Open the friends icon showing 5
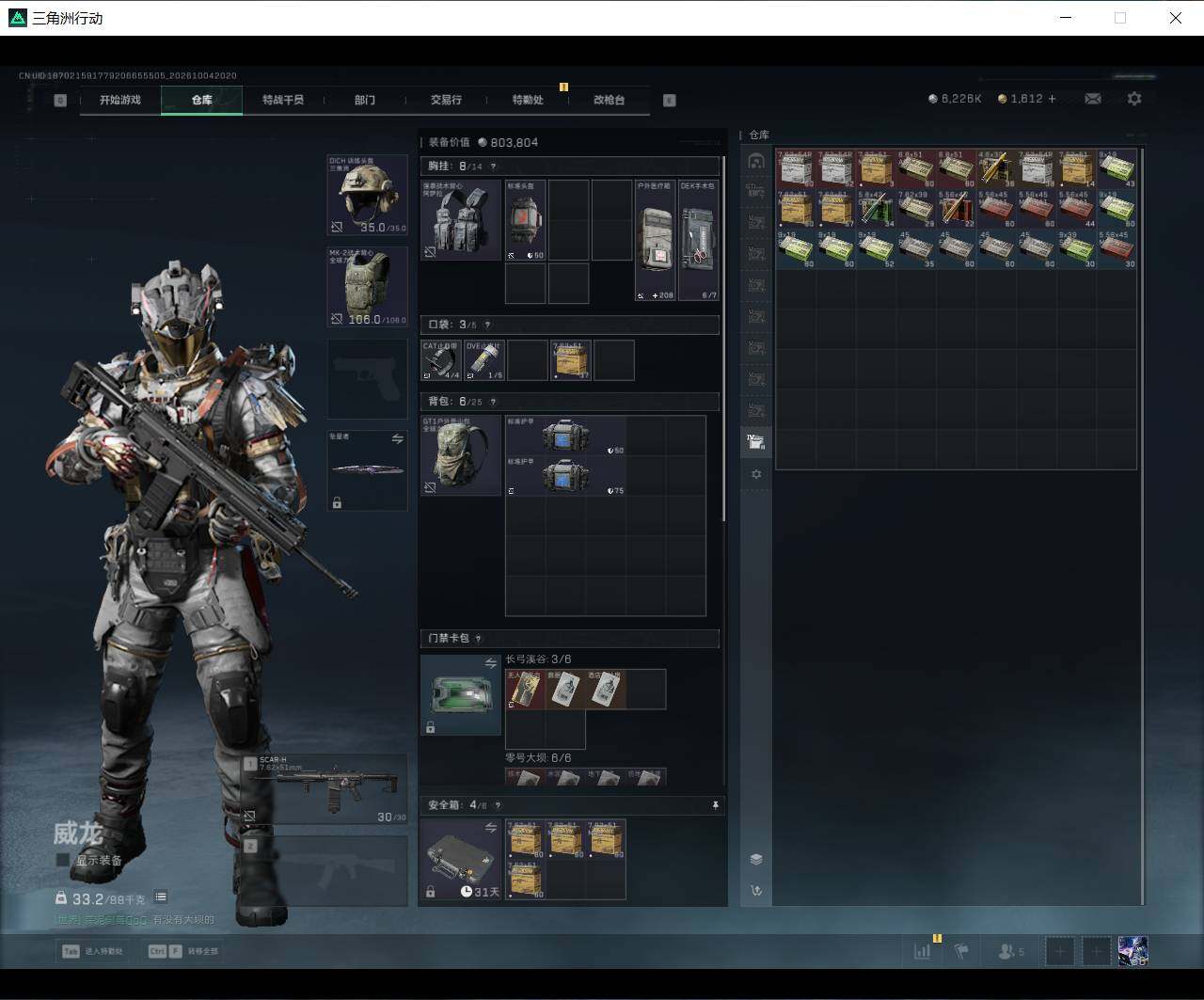The image size is (1204, 1000). (x=1011, y=951)
